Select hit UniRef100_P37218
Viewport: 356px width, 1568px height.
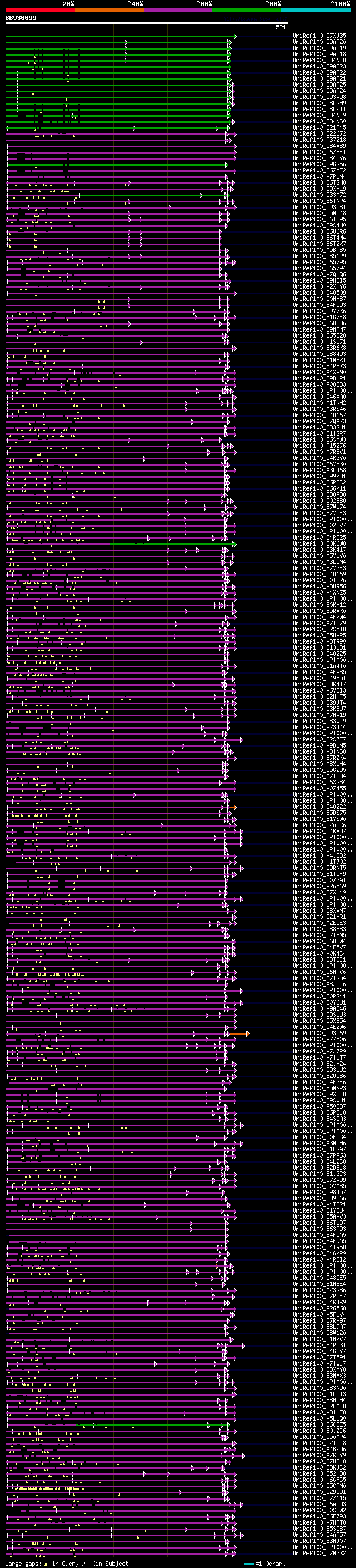point(319,140)
